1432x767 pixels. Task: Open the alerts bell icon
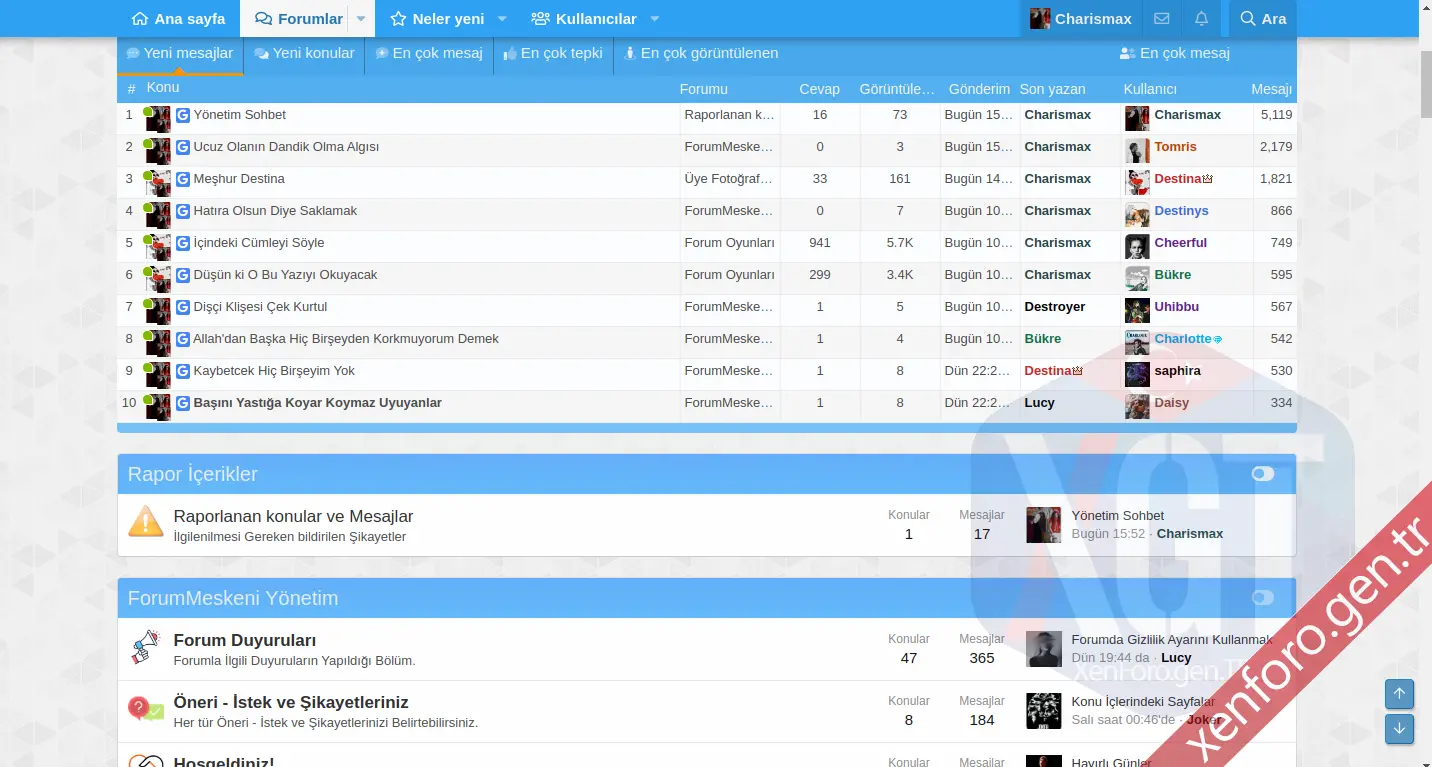click(x=1201, y=19)
